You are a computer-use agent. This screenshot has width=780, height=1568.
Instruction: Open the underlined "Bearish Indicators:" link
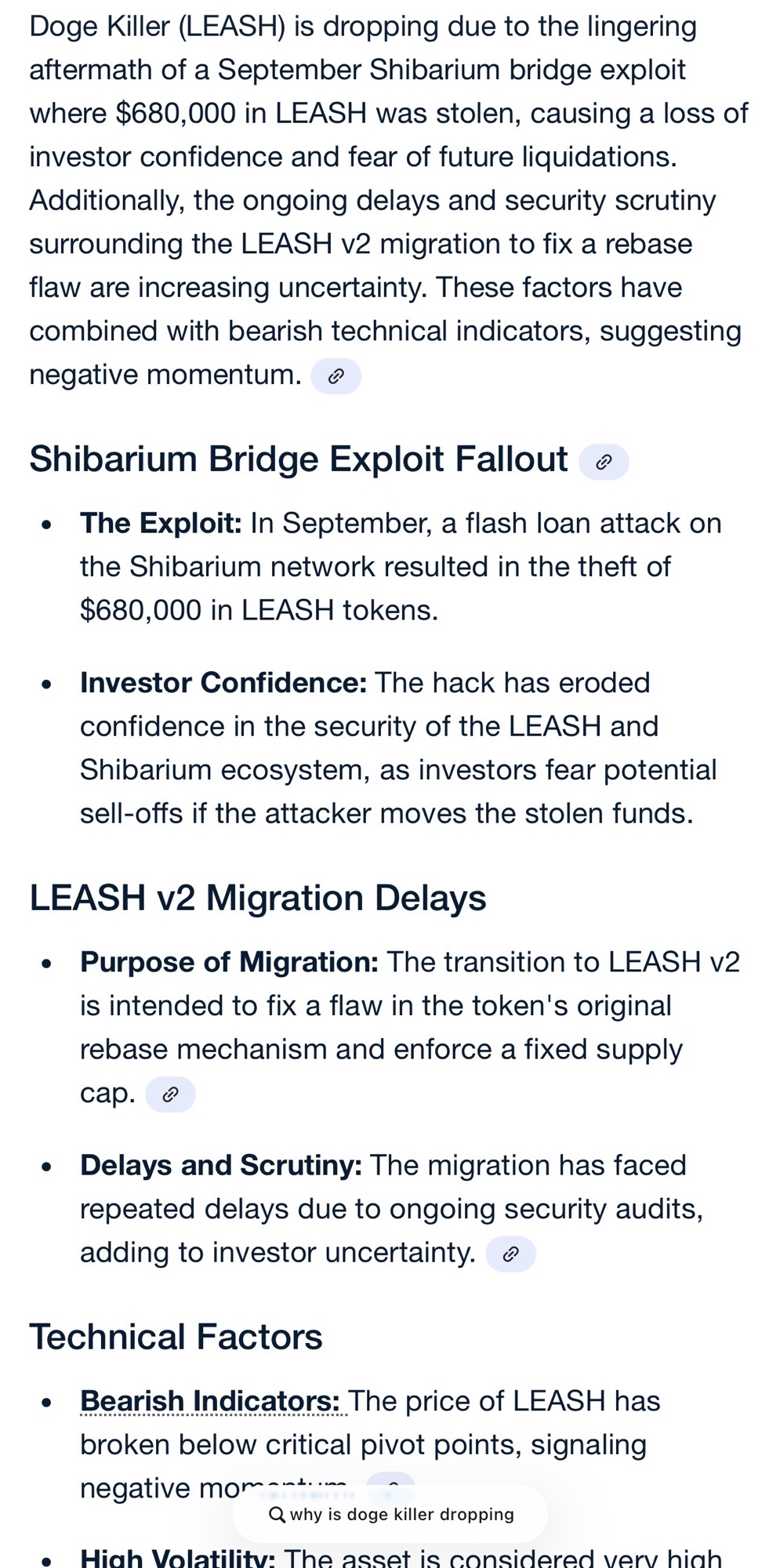210,1401
